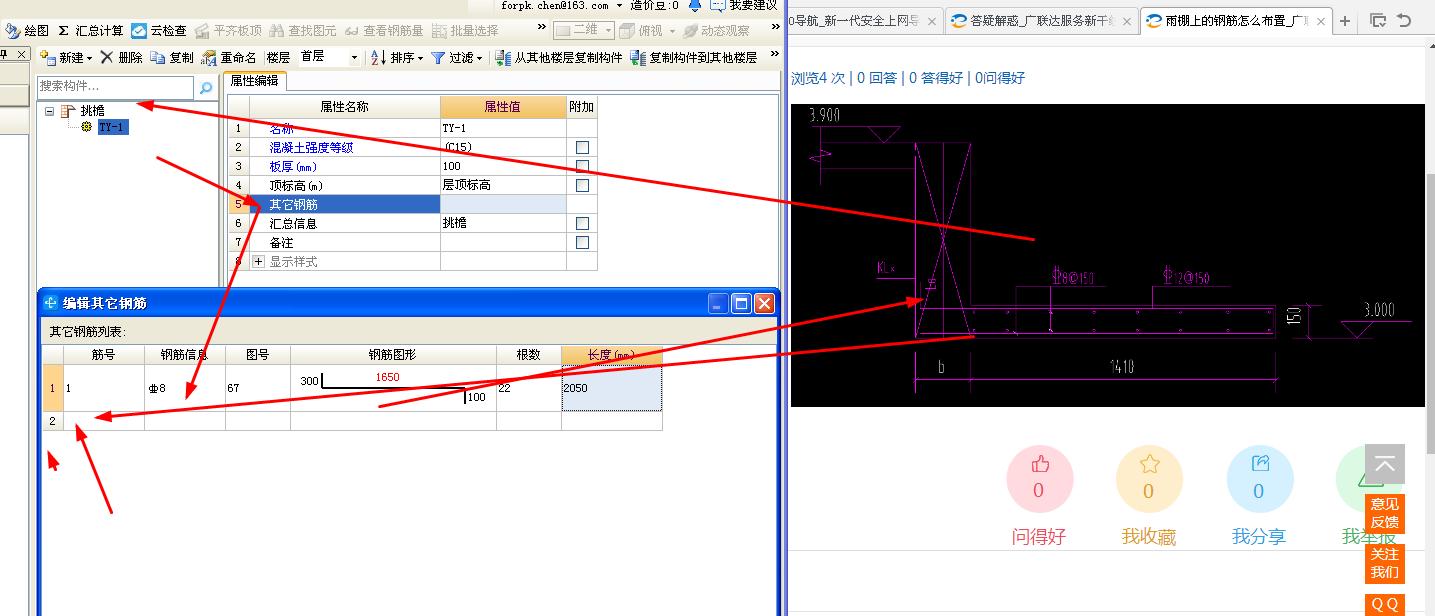Open the 新建 dropdown
The width and height of the screenshot is (1435, 616).
(66, 58)
